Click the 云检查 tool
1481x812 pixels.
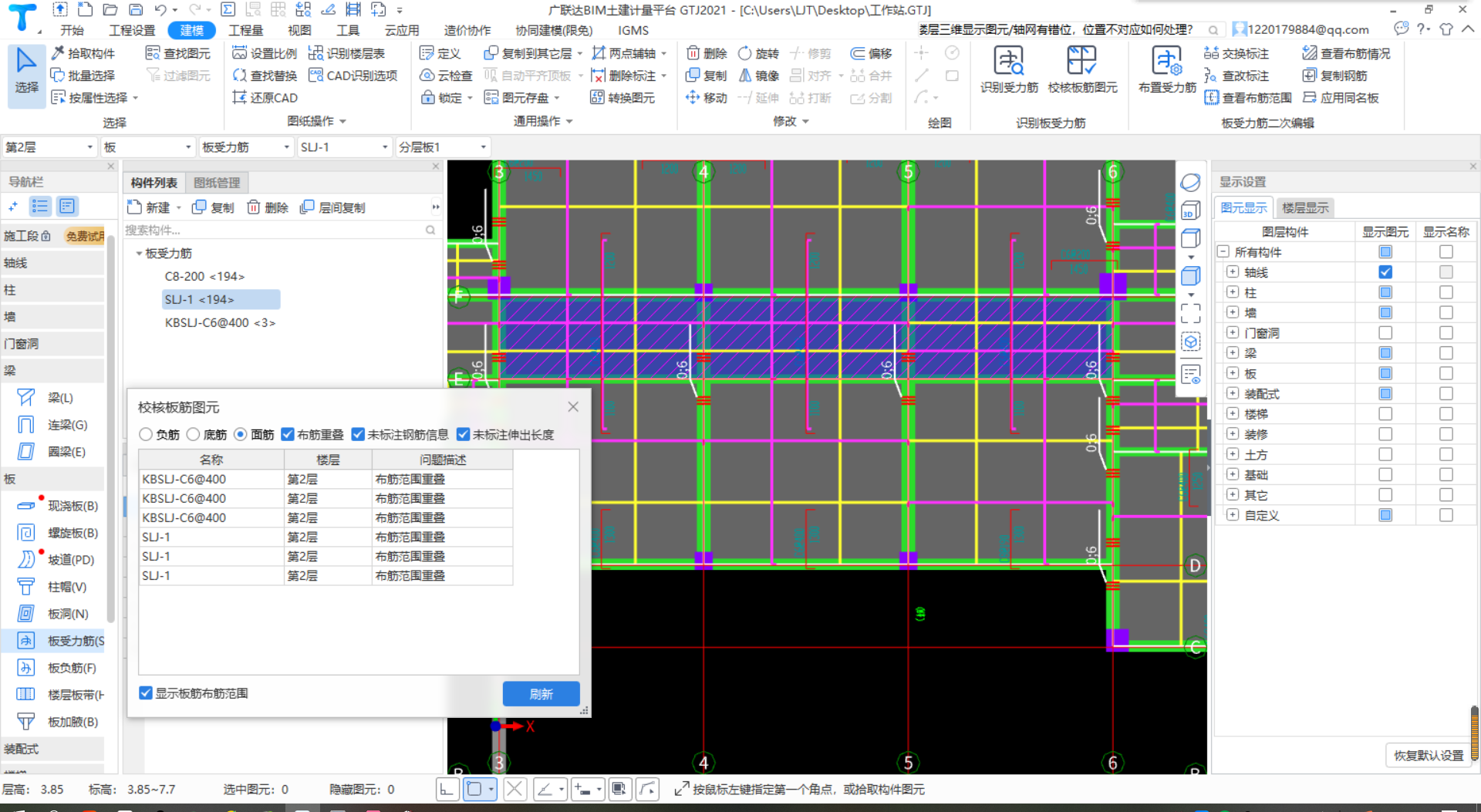pyautogui.click(x=446, y=76)
